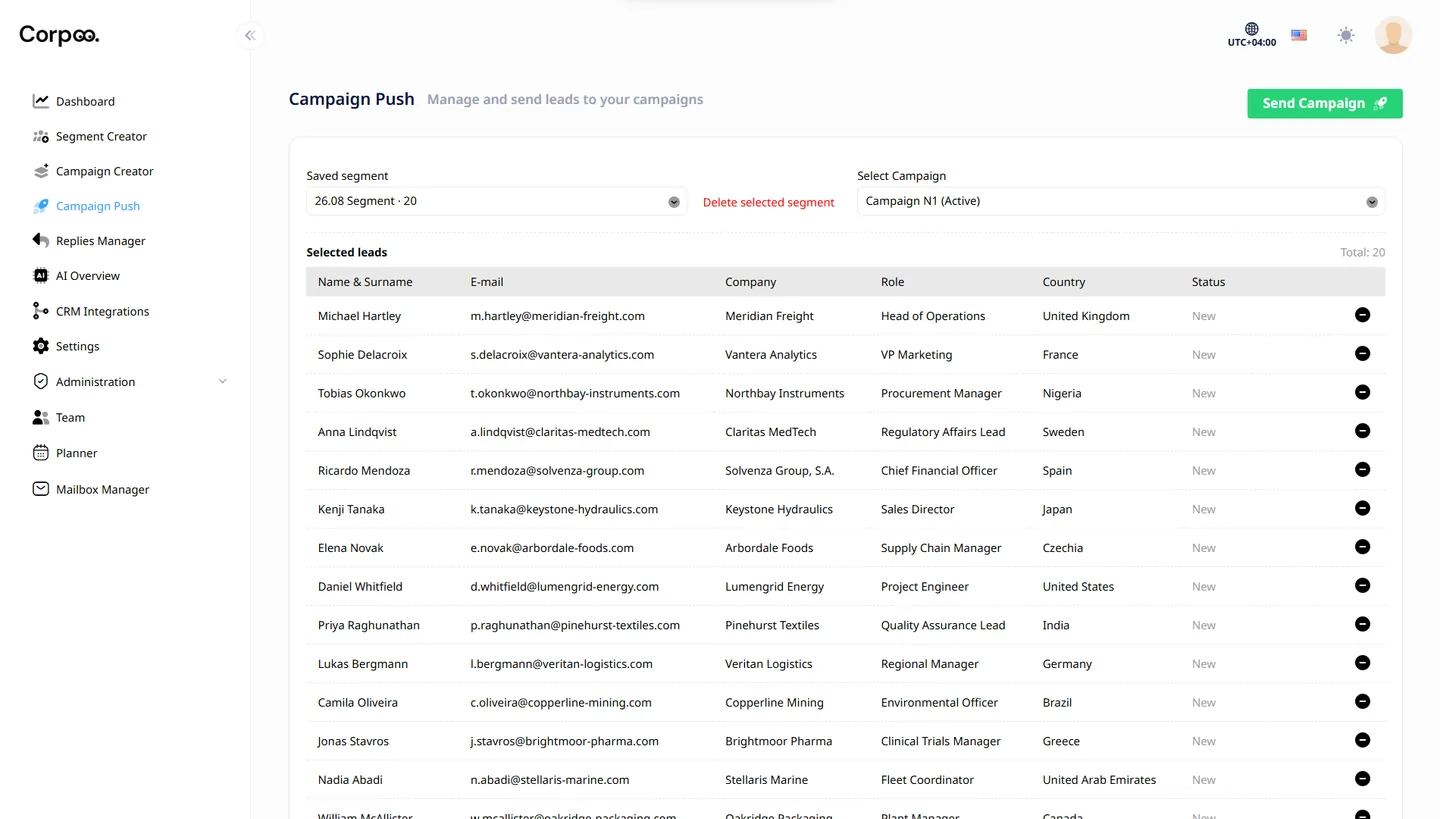Open the Saved segment dropdown

pos(496,201)
